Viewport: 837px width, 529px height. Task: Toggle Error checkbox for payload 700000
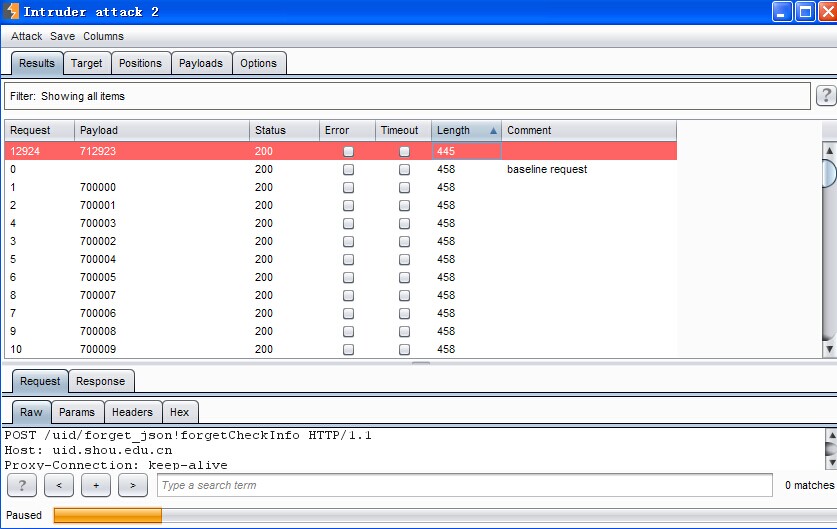(349, 187)
